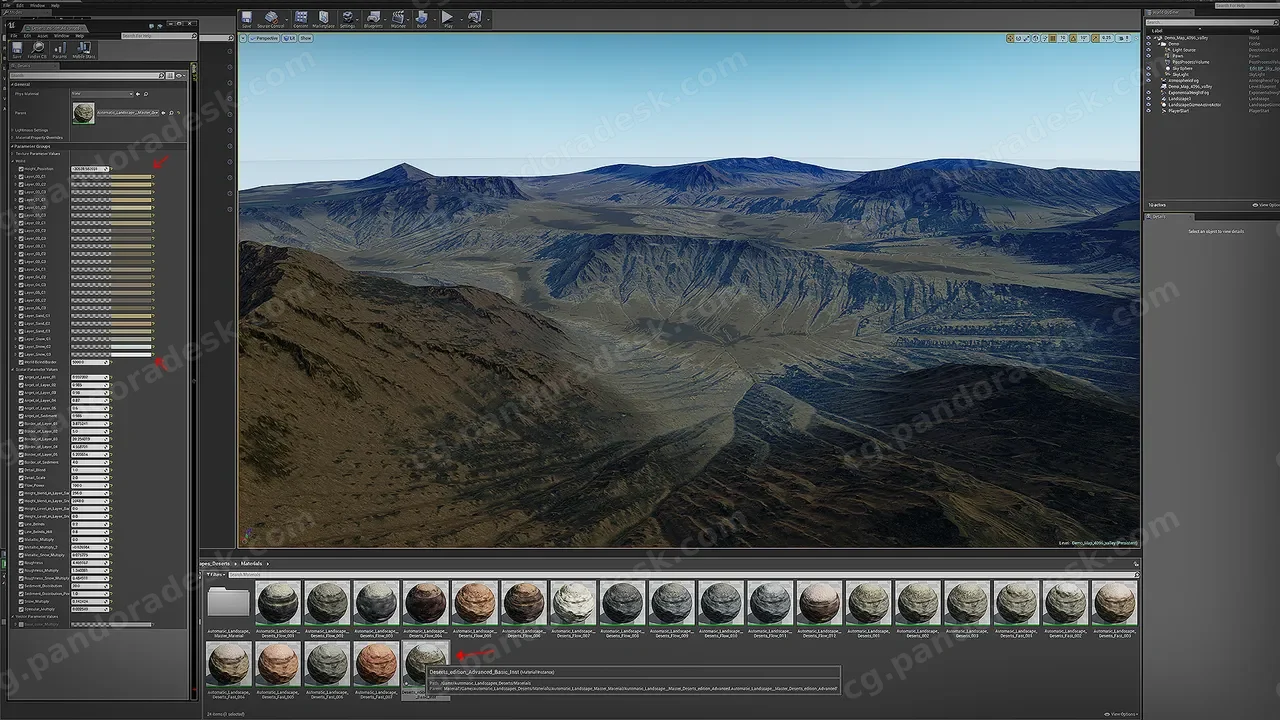Click Materials in the content browser path
Image resolution: width=1280 pixels, height=720 pixels.
point(251,563)
